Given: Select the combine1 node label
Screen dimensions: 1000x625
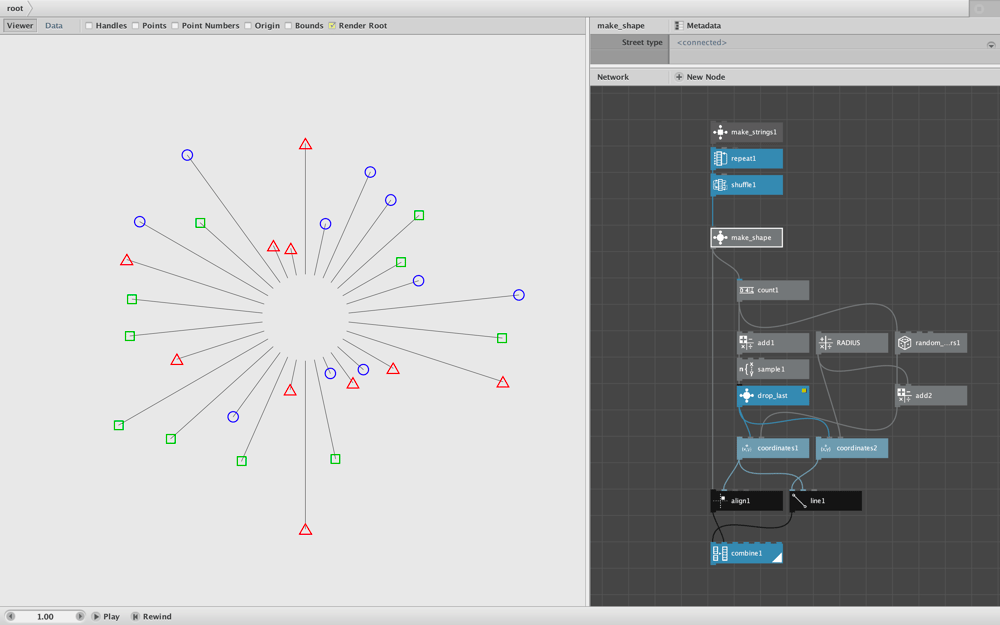Looking at the screenshot, I should 746,553.
